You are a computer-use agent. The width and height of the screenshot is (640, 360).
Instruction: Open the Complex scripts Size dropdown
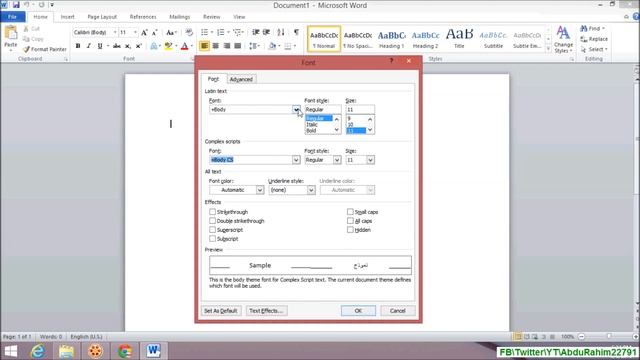(371, 160)
